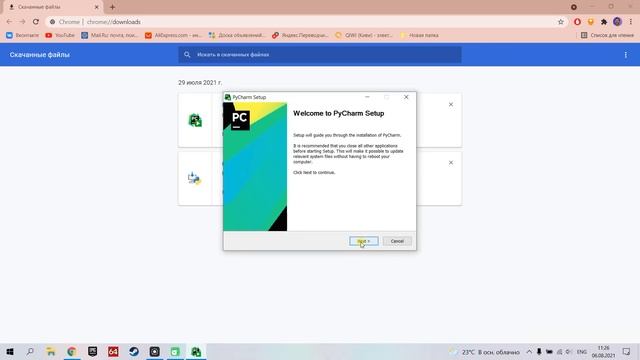Click the Chrome site info icon in address bar
The image size is (640, 360).
click(x=53, y=22)
